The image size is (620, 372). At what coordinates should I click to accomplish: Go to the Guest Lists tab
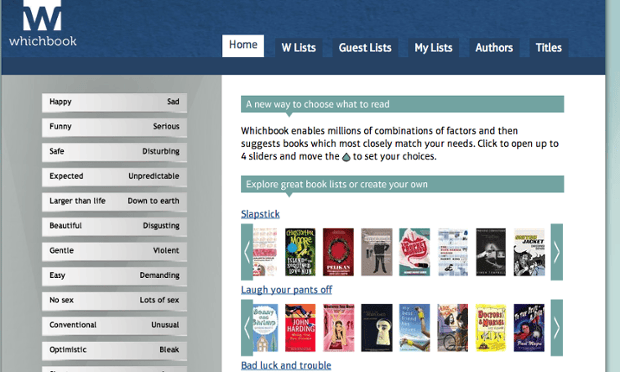(365, 47)
